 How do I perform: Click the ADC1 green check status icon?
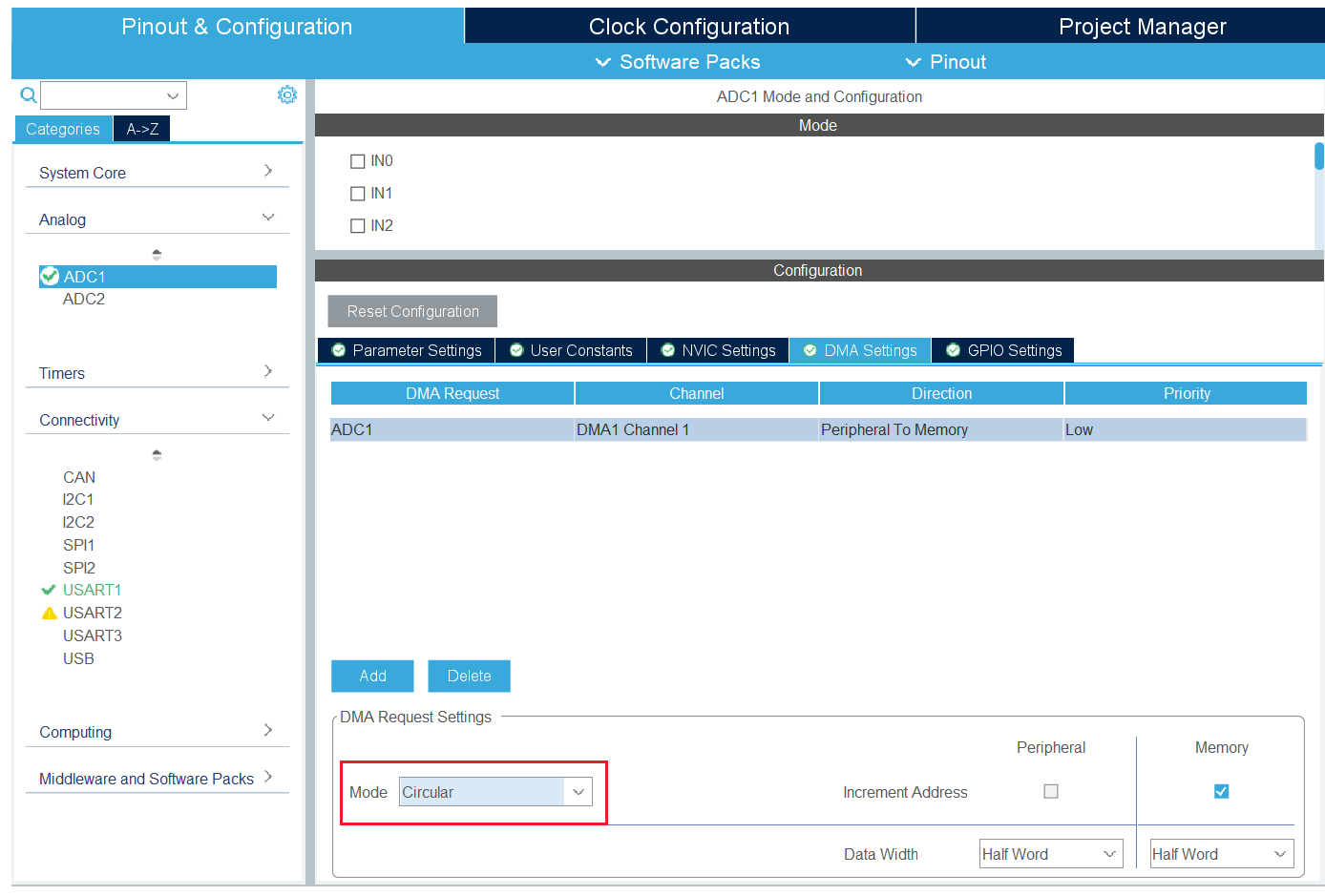click(x=50, y=277)
